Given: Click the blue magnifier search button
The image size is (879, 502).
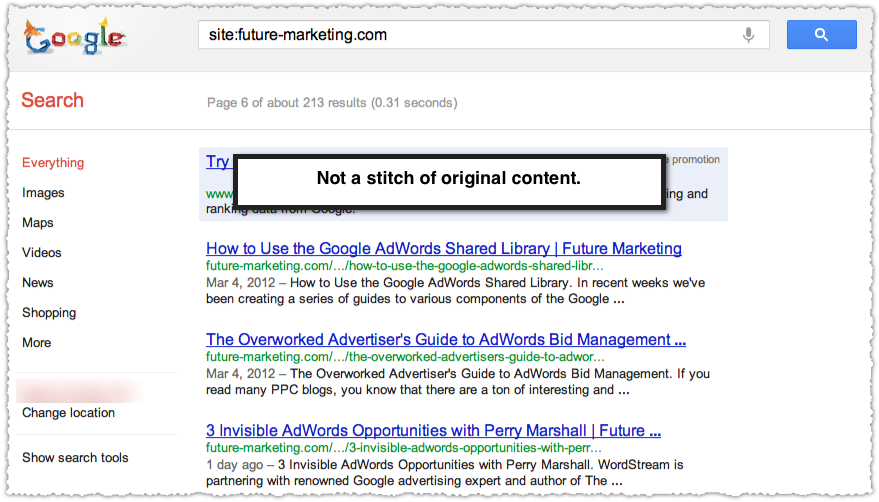Looking at the screenshot, I should tap(821, 35).
